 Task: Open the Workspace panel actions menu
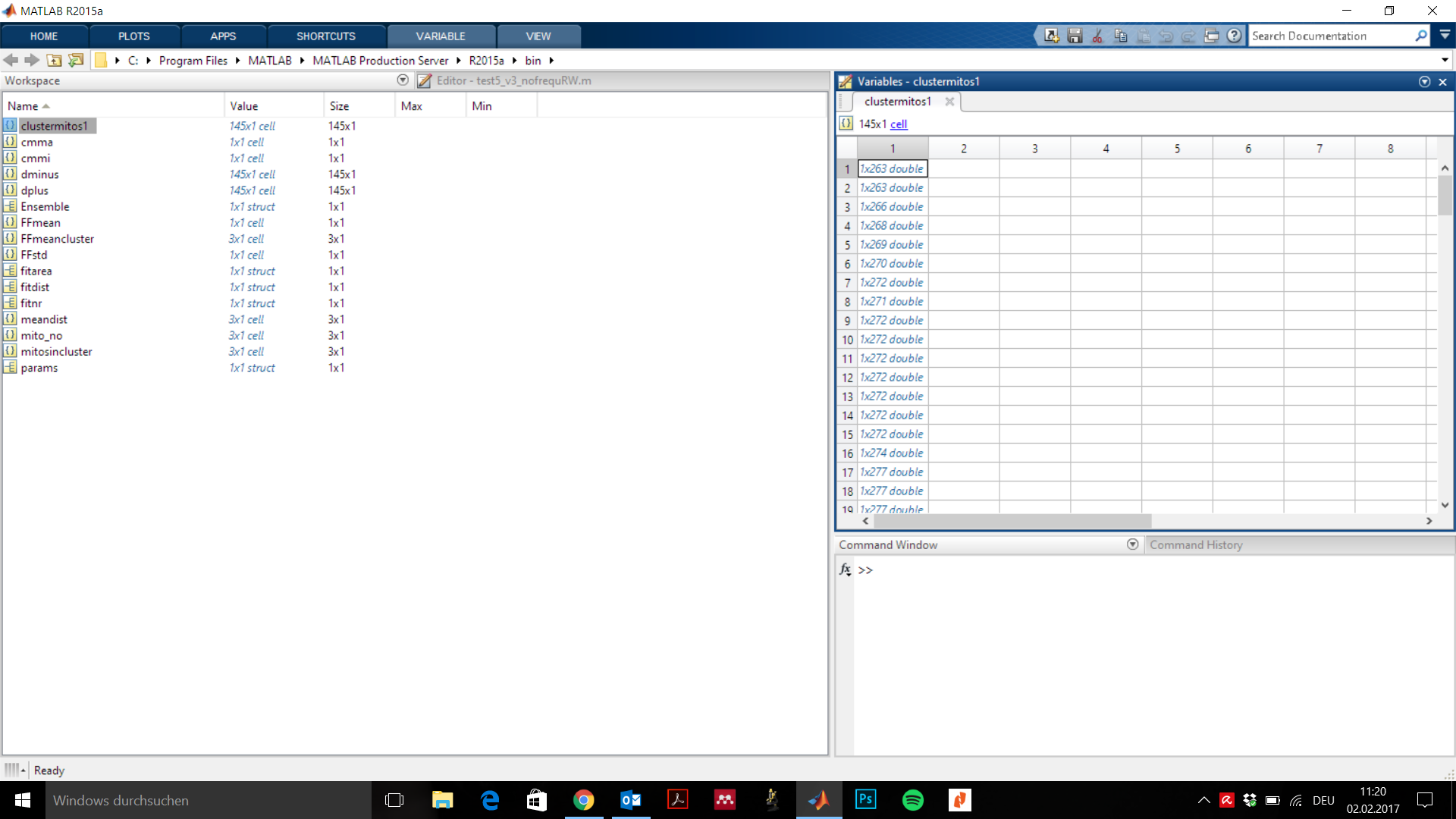(x=403, y=80)
